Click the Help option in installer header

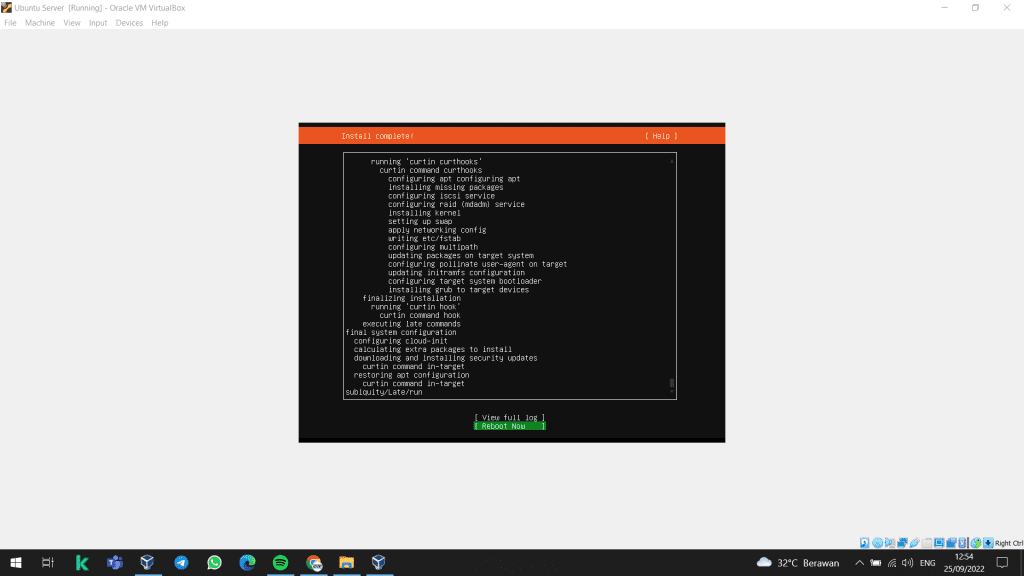click(660, 136)
